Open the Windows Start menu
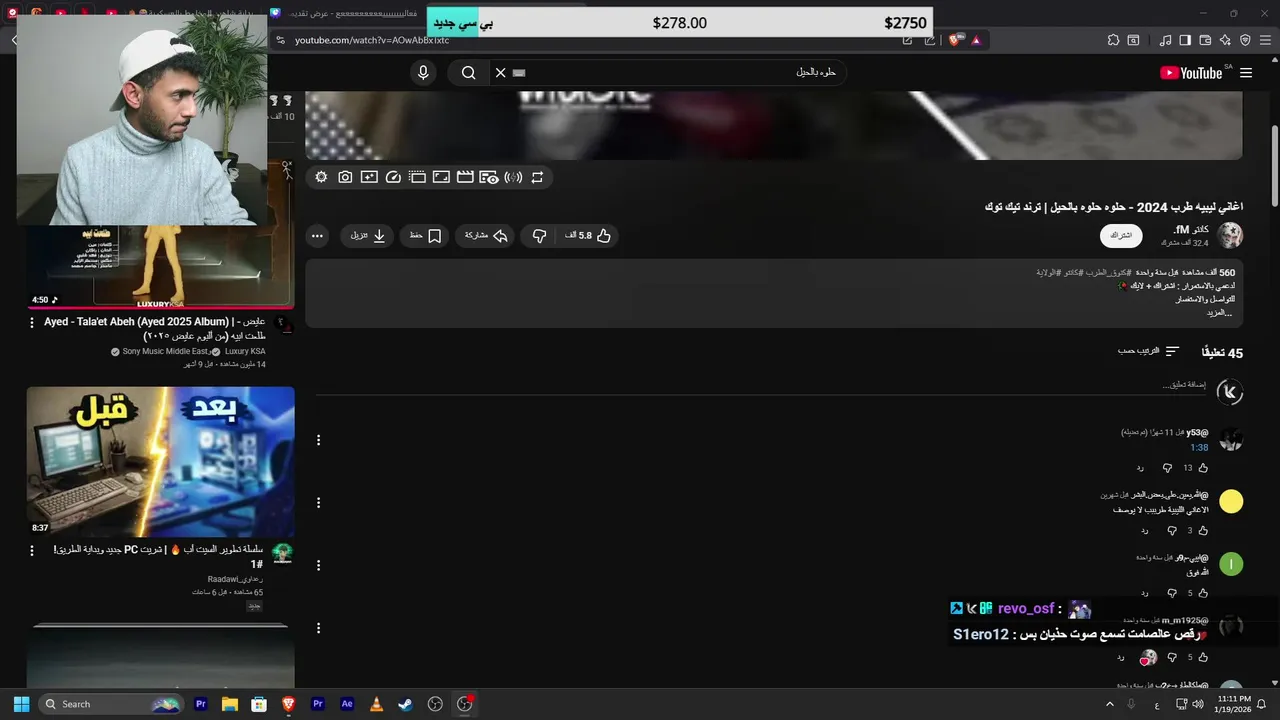 tap(21, 704)
